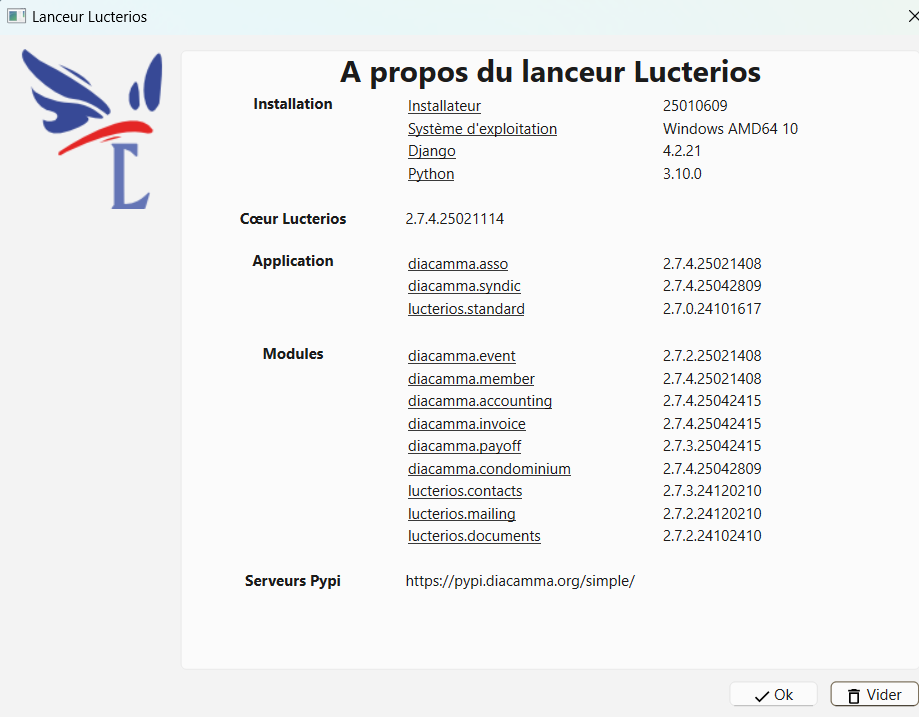
Task: Follow the Python link
Action: tap(431, 174)
